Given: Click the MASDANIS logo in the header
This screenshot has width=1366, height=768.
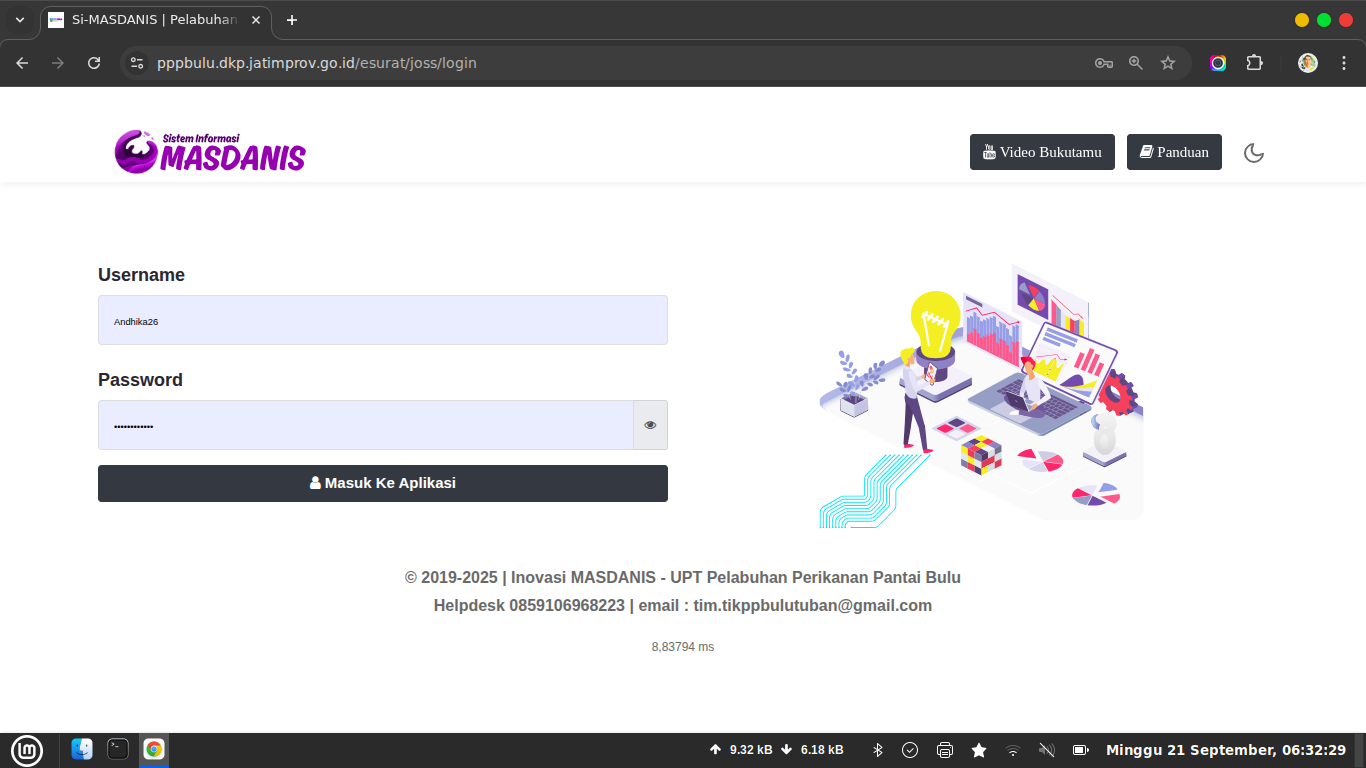Looking at the screenshot, I should coord(210,152).
